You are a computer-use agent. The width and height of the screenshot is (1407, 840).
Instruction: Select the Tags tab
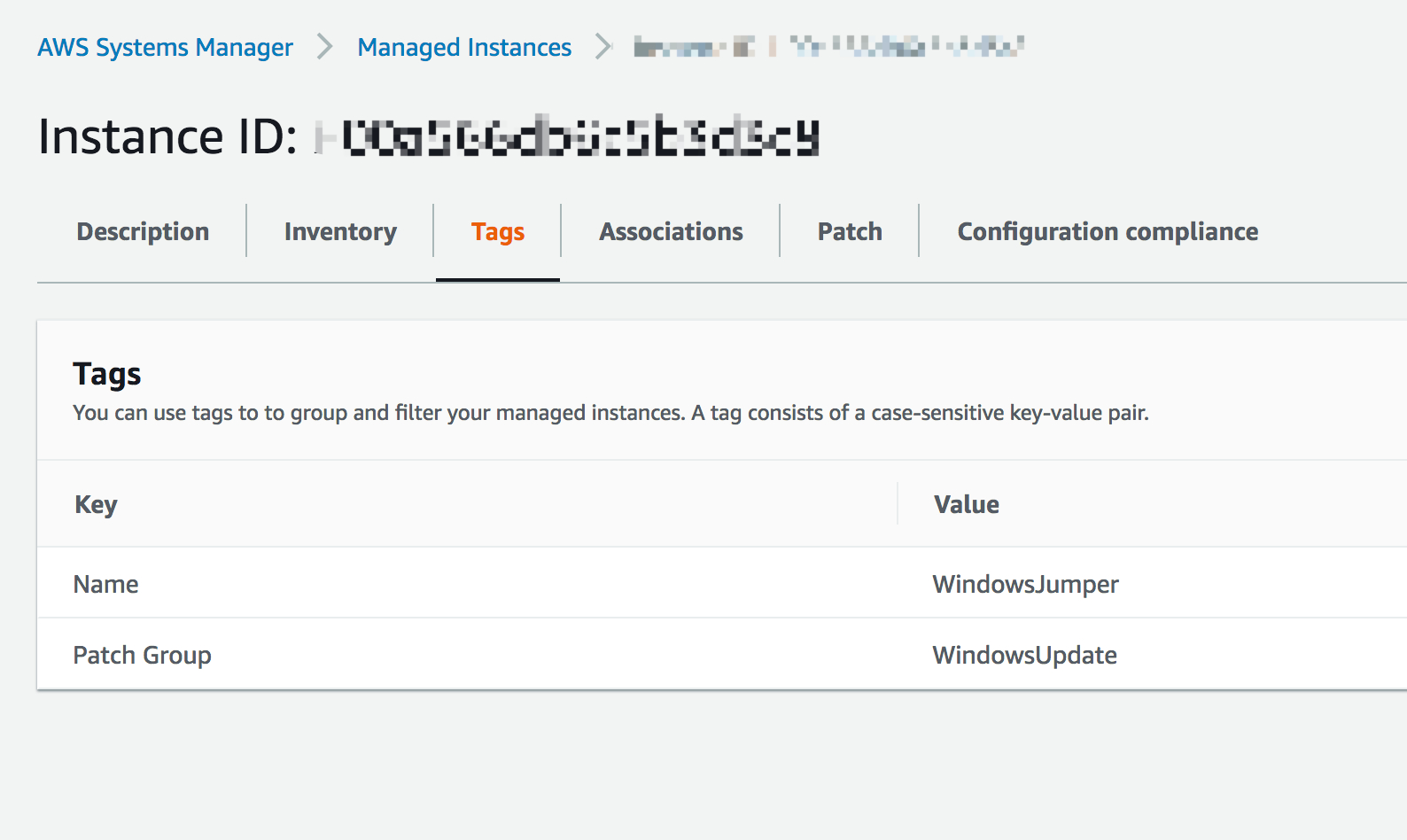click(x=498, y=231)
